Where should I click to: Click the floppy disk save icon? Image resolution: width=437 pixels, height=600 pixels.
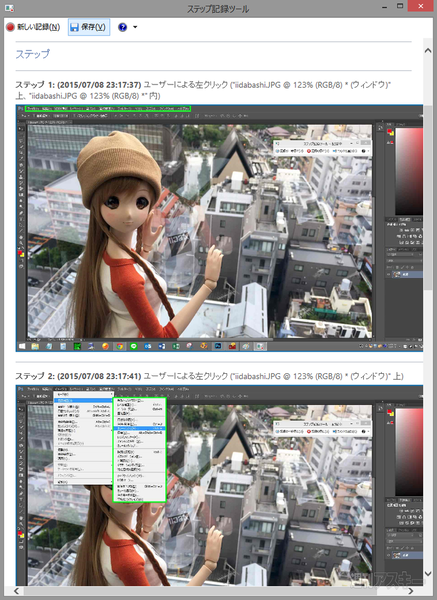click(x=75, y=27)
